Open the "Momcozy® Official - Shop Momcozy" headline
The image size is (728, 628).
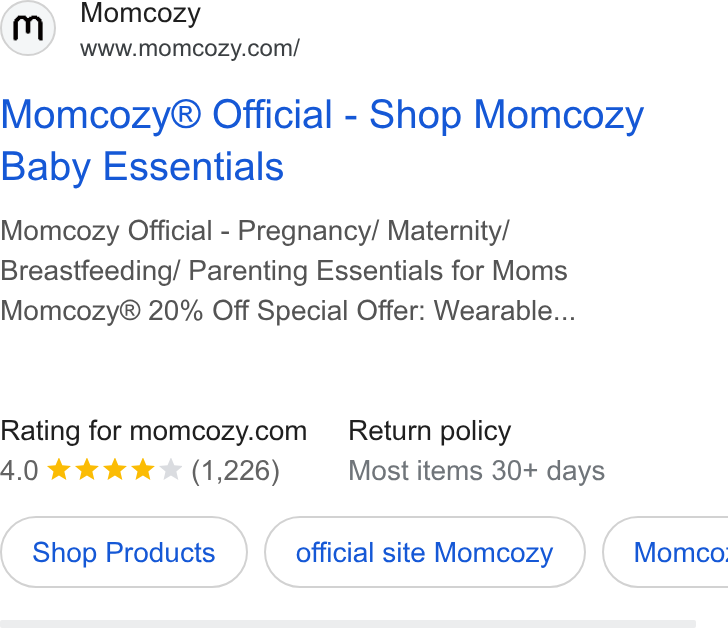click(322, 115)
